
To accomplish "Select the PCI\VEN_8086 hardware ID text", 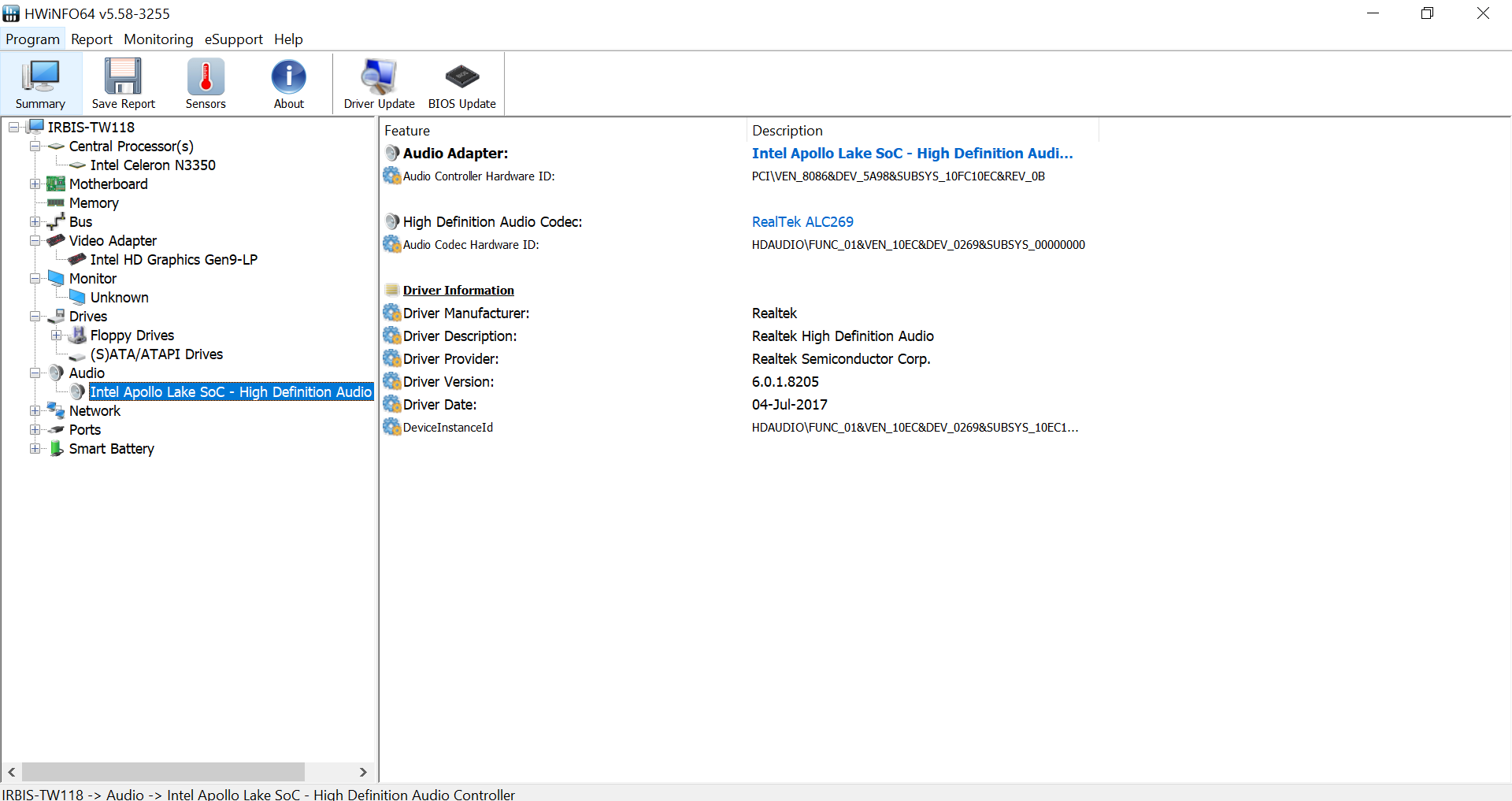I will point(899,176).
